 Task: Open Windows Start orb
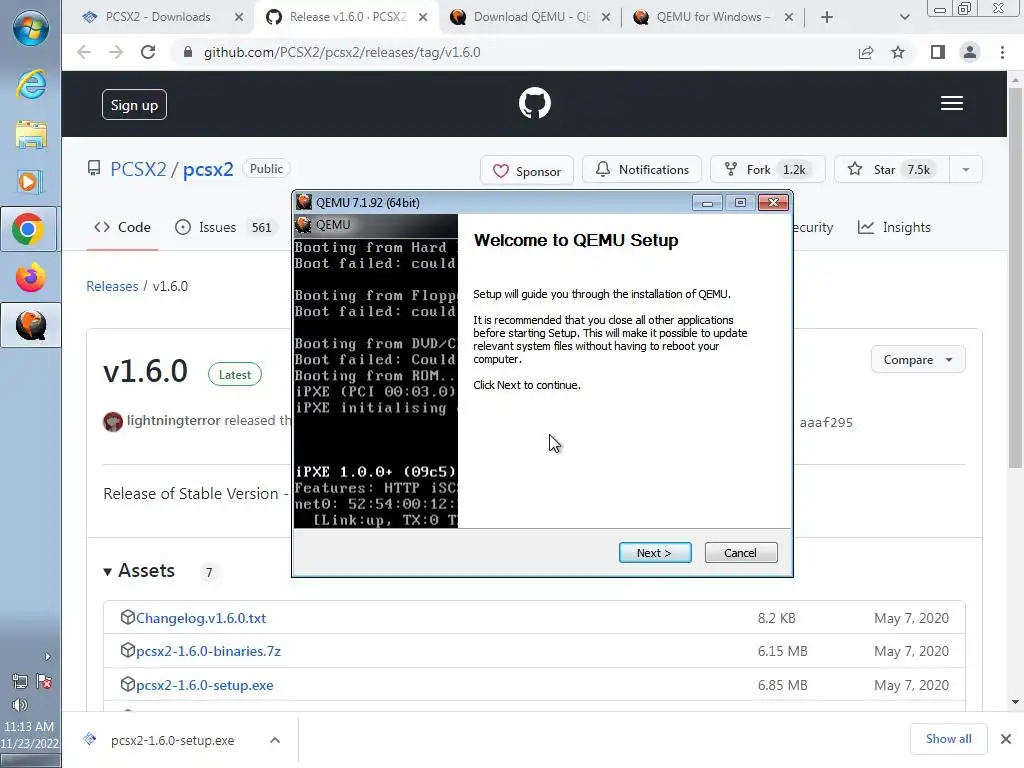(31, 29)
